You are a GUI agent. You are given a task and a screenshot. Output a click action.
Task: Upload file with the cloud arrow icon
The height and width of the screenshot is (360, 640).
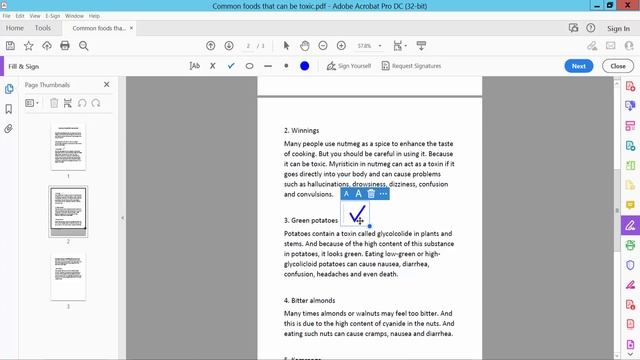[47, 46]
